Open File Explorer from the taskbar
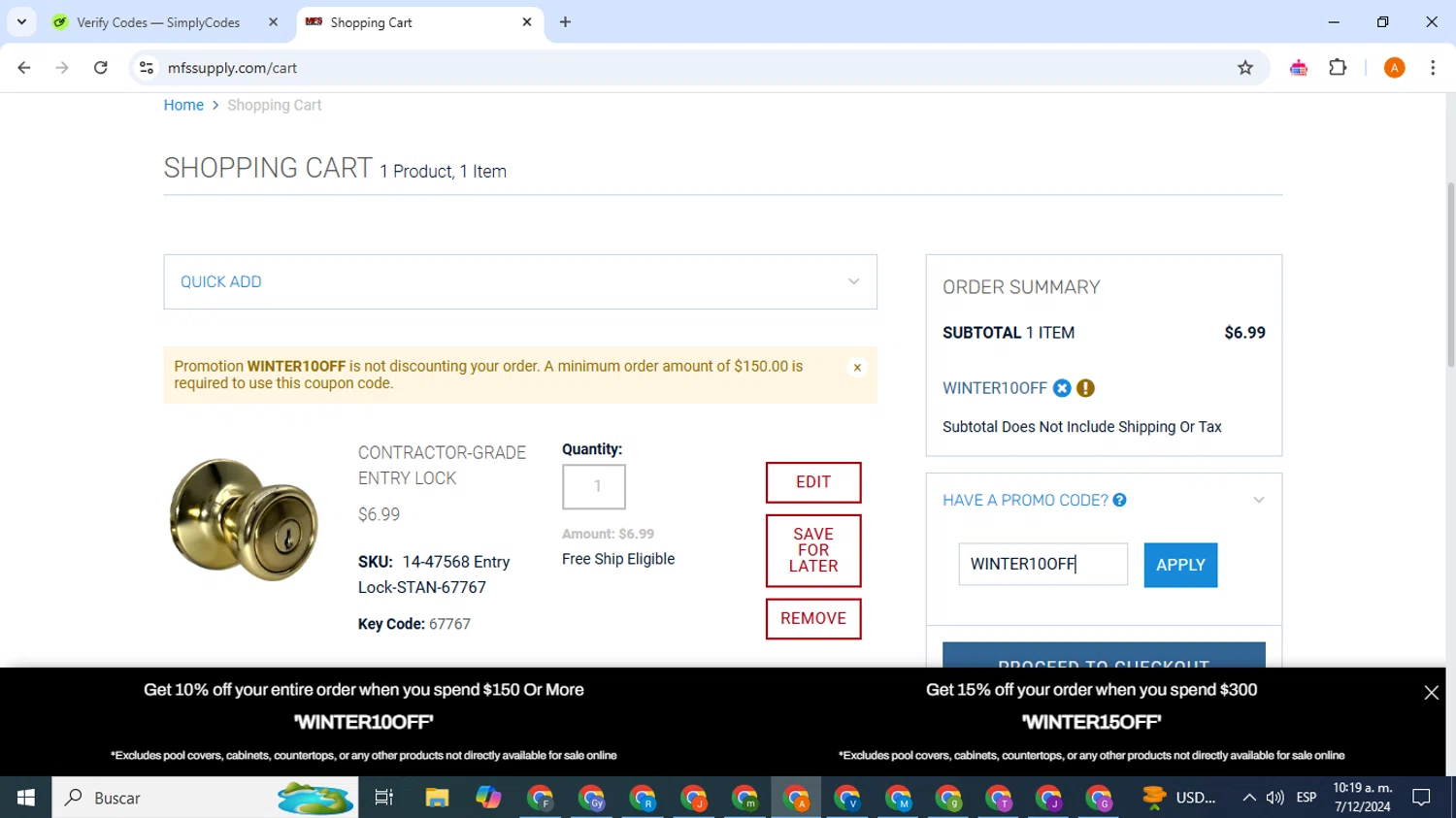 click(437, 798)
